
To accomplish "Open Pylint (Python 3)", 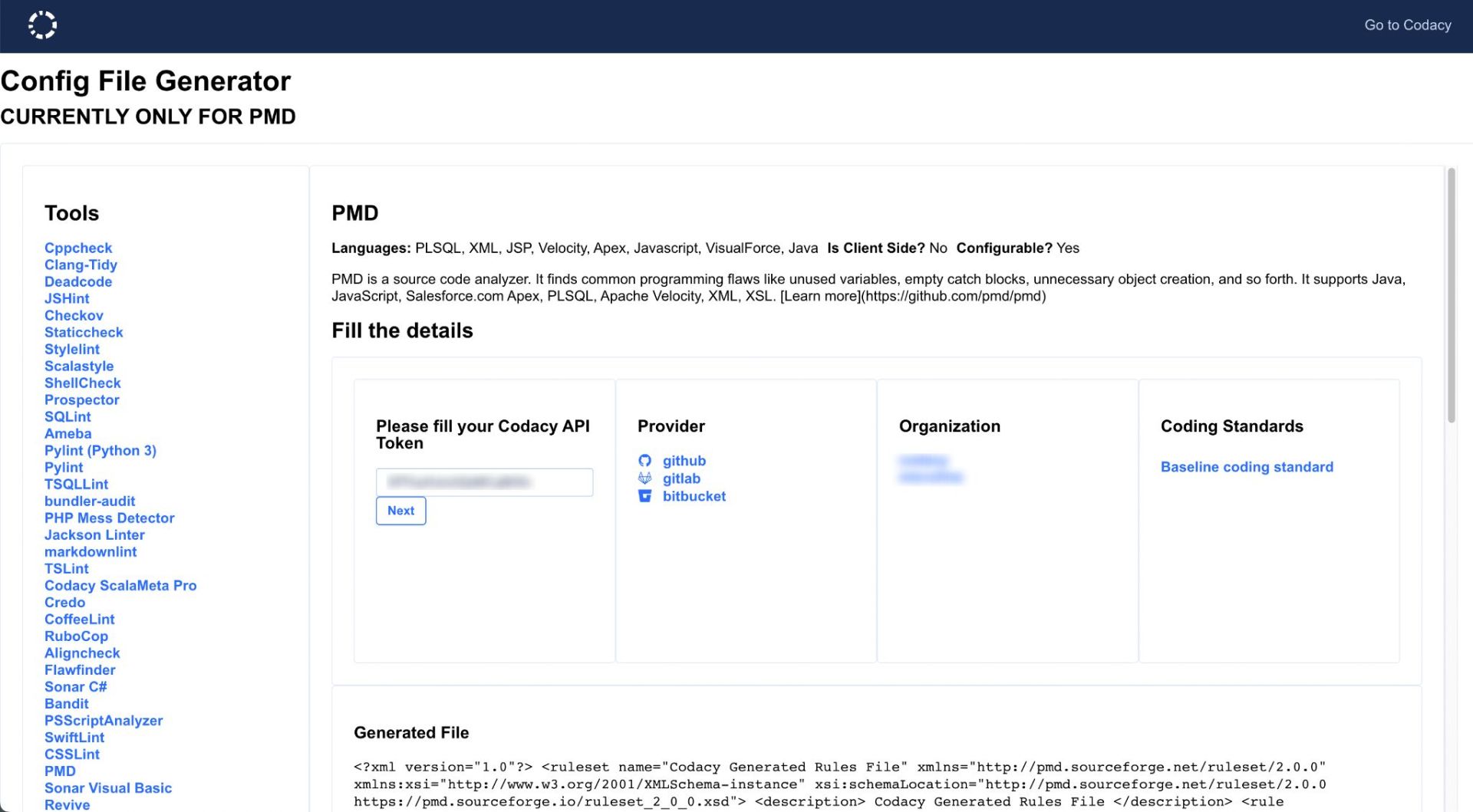I will coord(101,450).
